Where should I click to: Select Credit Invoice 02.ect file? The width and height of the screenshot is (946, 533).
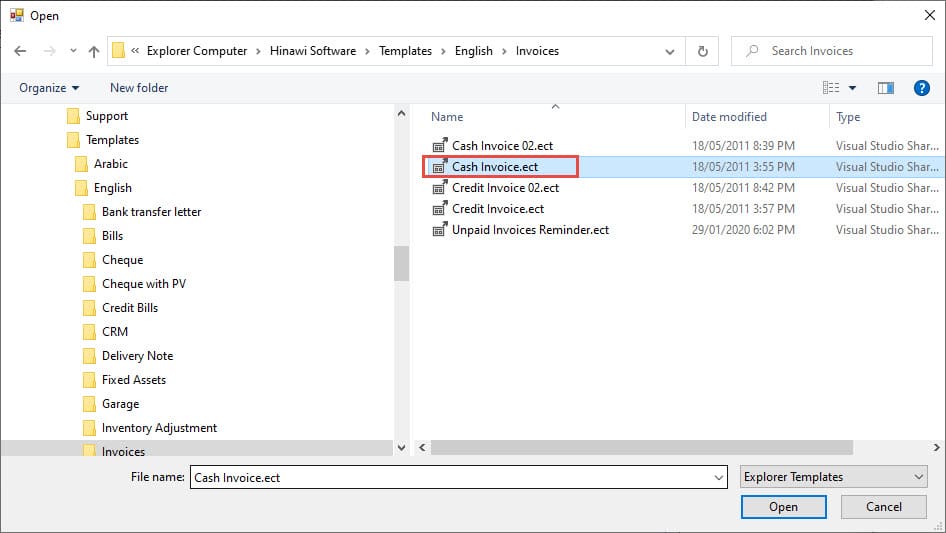pos(506,188)
